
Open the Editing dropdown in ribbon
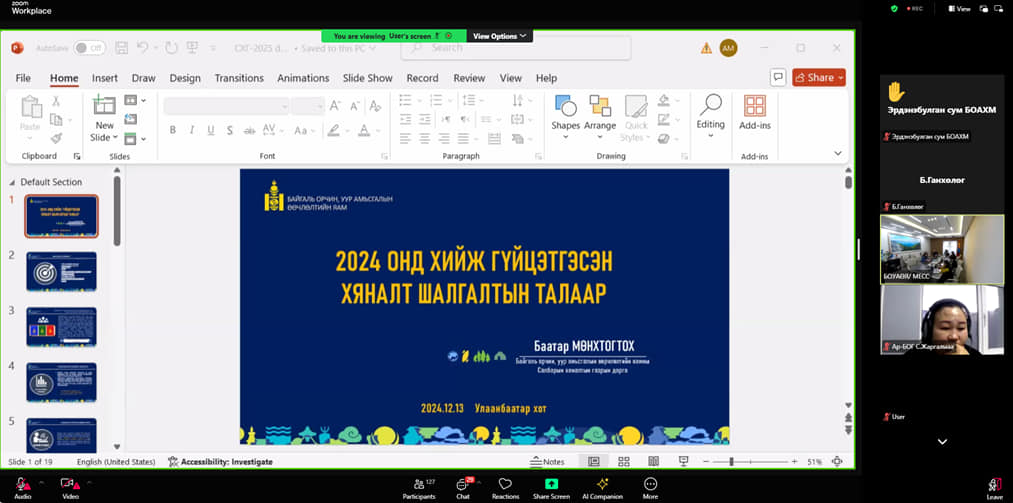(x=710, y=113)
